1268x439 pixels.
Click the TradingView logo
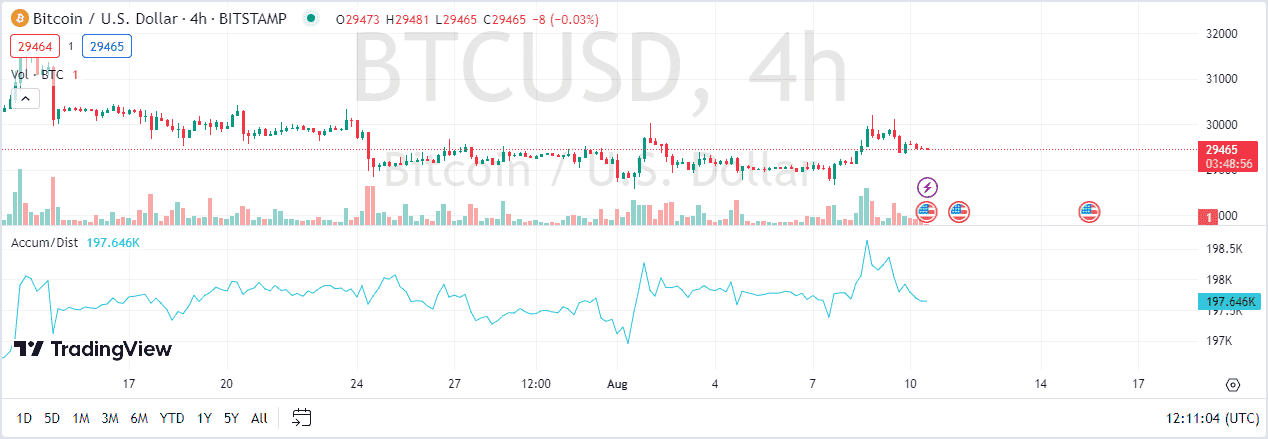tap(94, 349)
